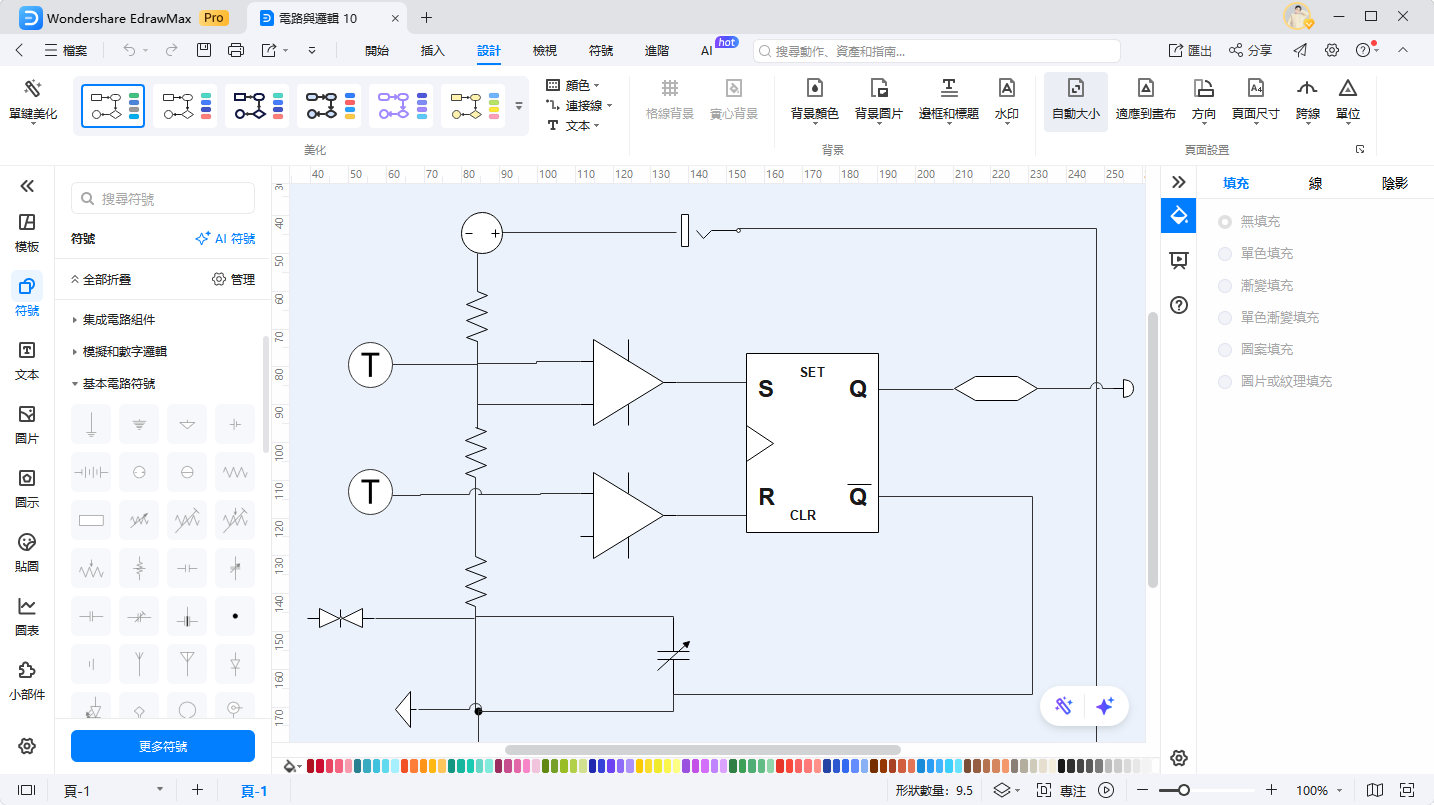Click the 更多符號 more symbols button
Screen dimensions: 1434x805
(163, 746)
